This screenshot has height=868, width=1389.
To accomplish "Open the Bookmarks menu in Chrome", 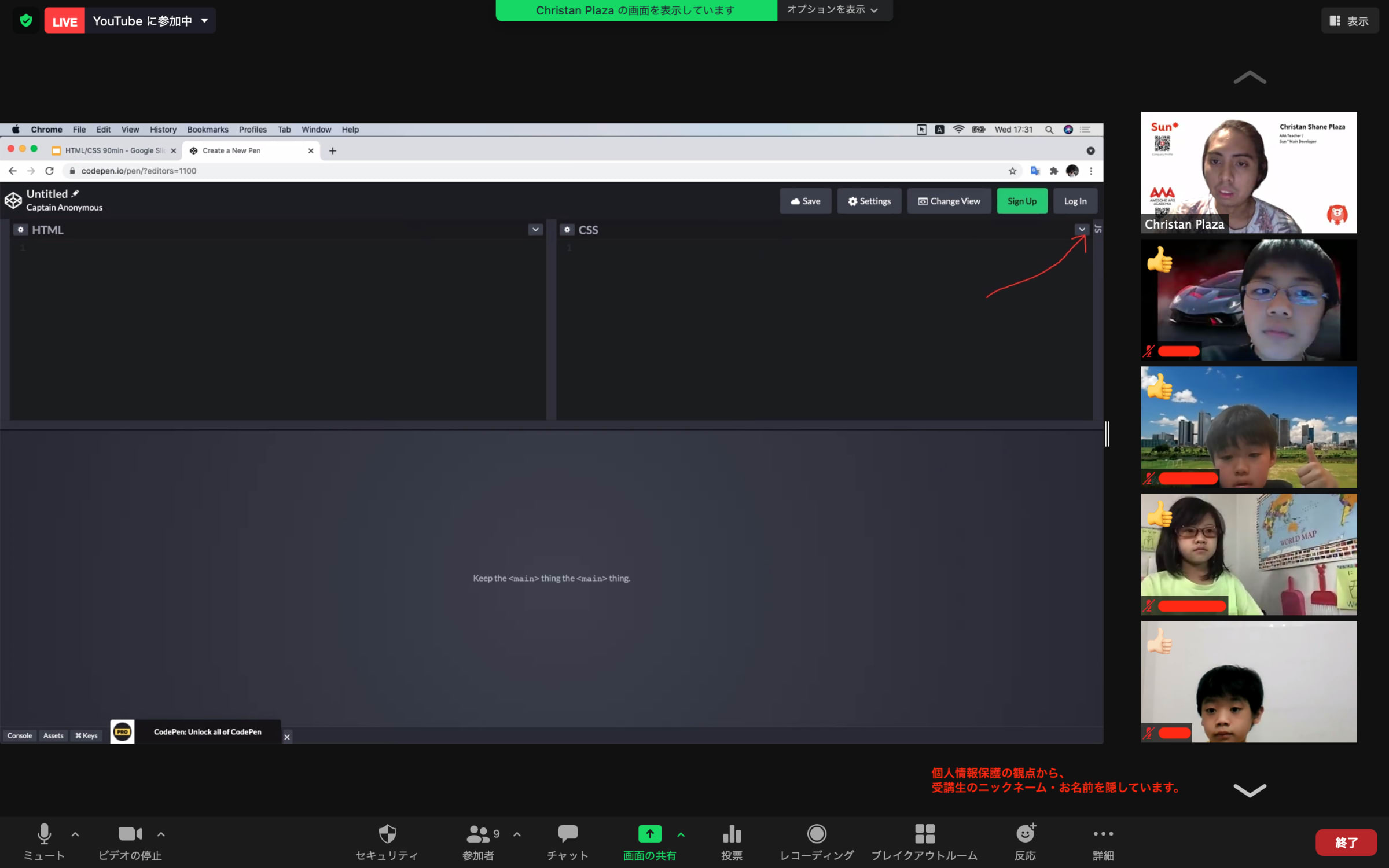I will coord(207,130).
